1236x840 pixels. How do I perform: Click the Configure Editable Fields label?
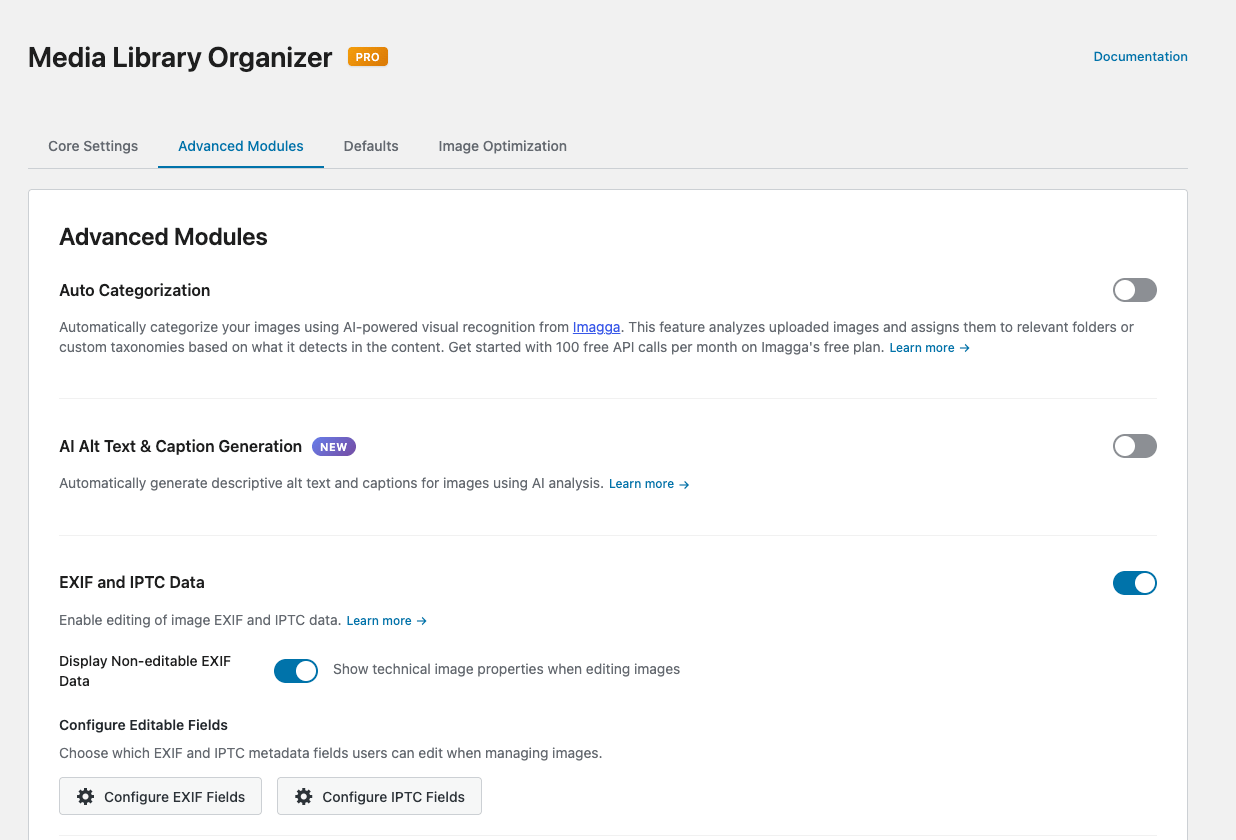tap(143, 725)
